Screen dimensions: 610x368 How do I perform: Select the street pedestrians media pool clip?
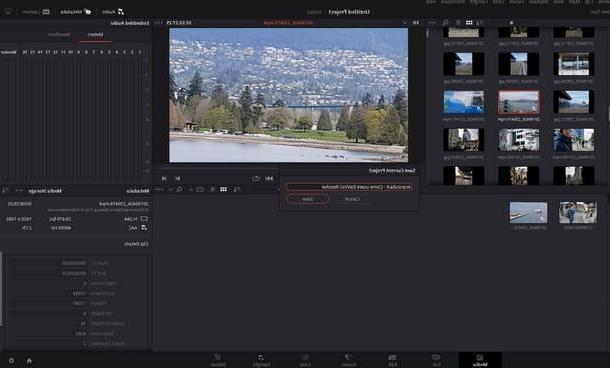pyautogui.click(x=577, y=212)
